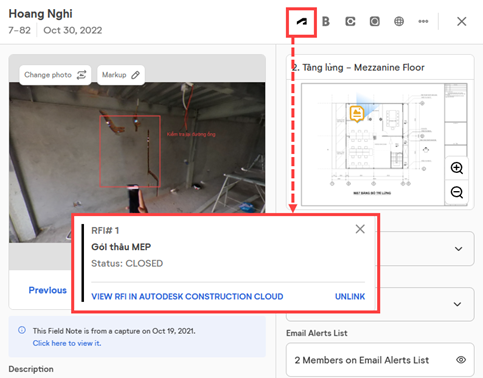This screenshot has height=378, width=483.
Task: Click the site photo with red markup
Action: [137, 162]
